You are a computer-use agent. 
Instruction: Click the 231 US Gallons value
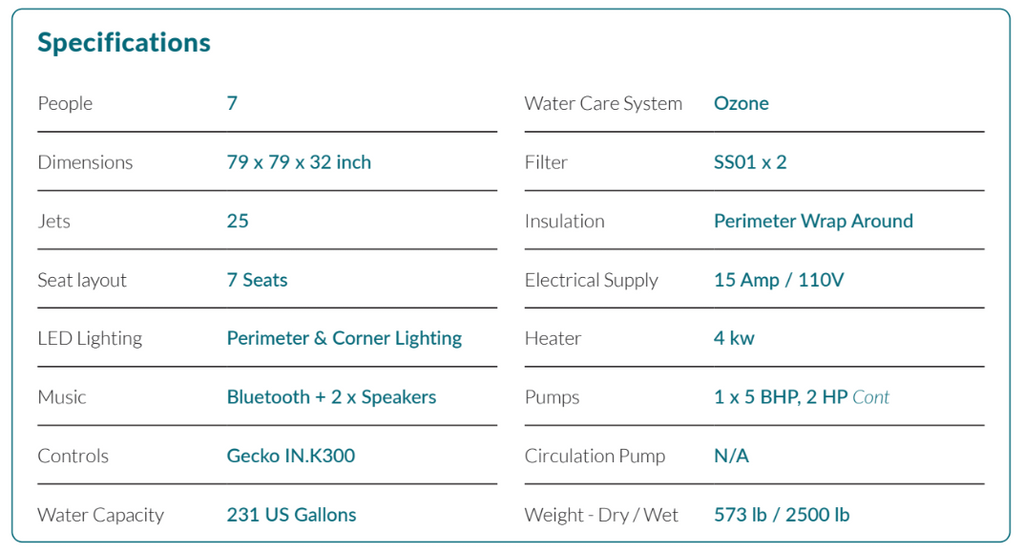point(291,515)
